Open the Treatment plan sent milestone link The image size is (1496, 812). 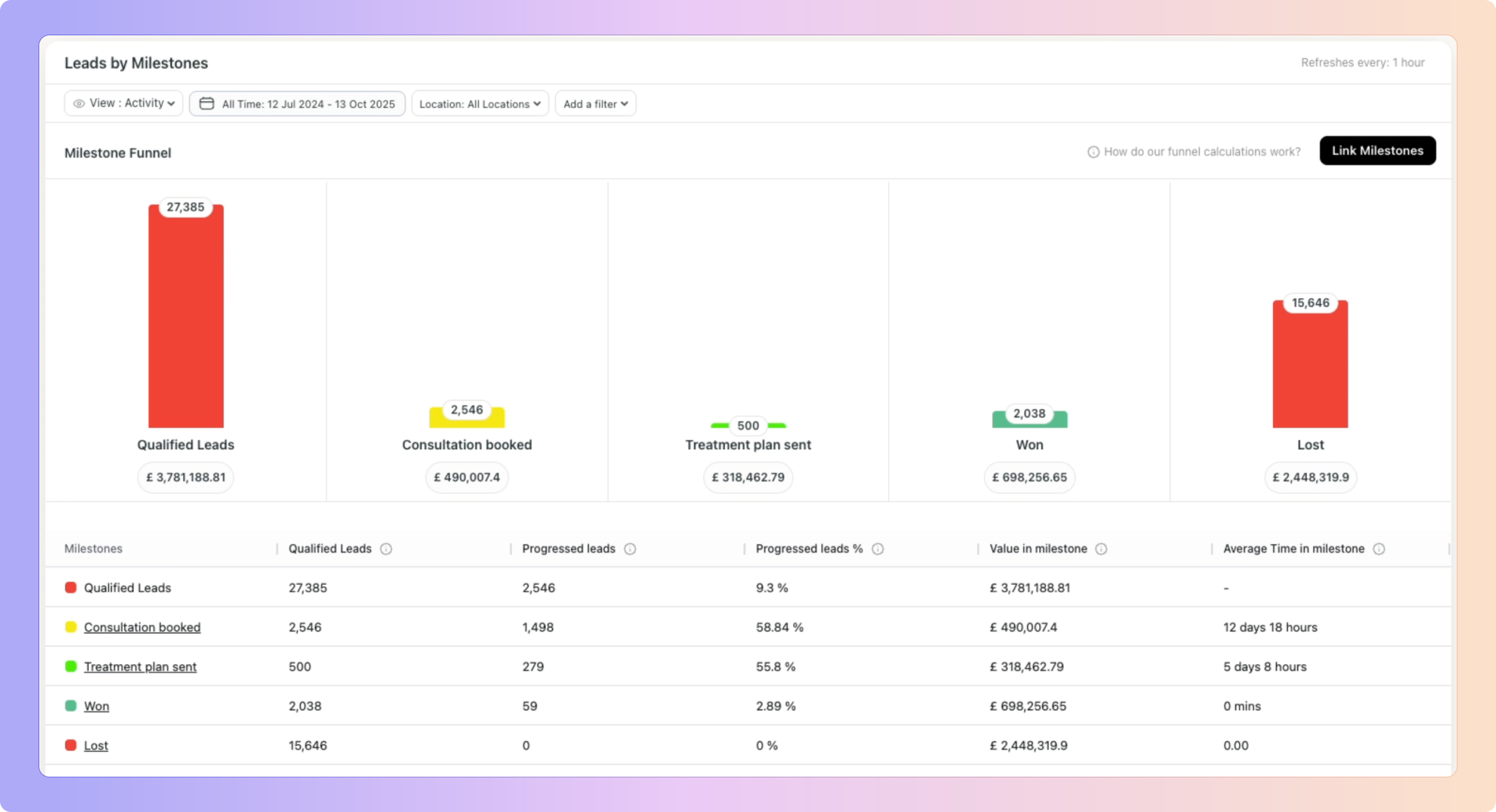141,667
